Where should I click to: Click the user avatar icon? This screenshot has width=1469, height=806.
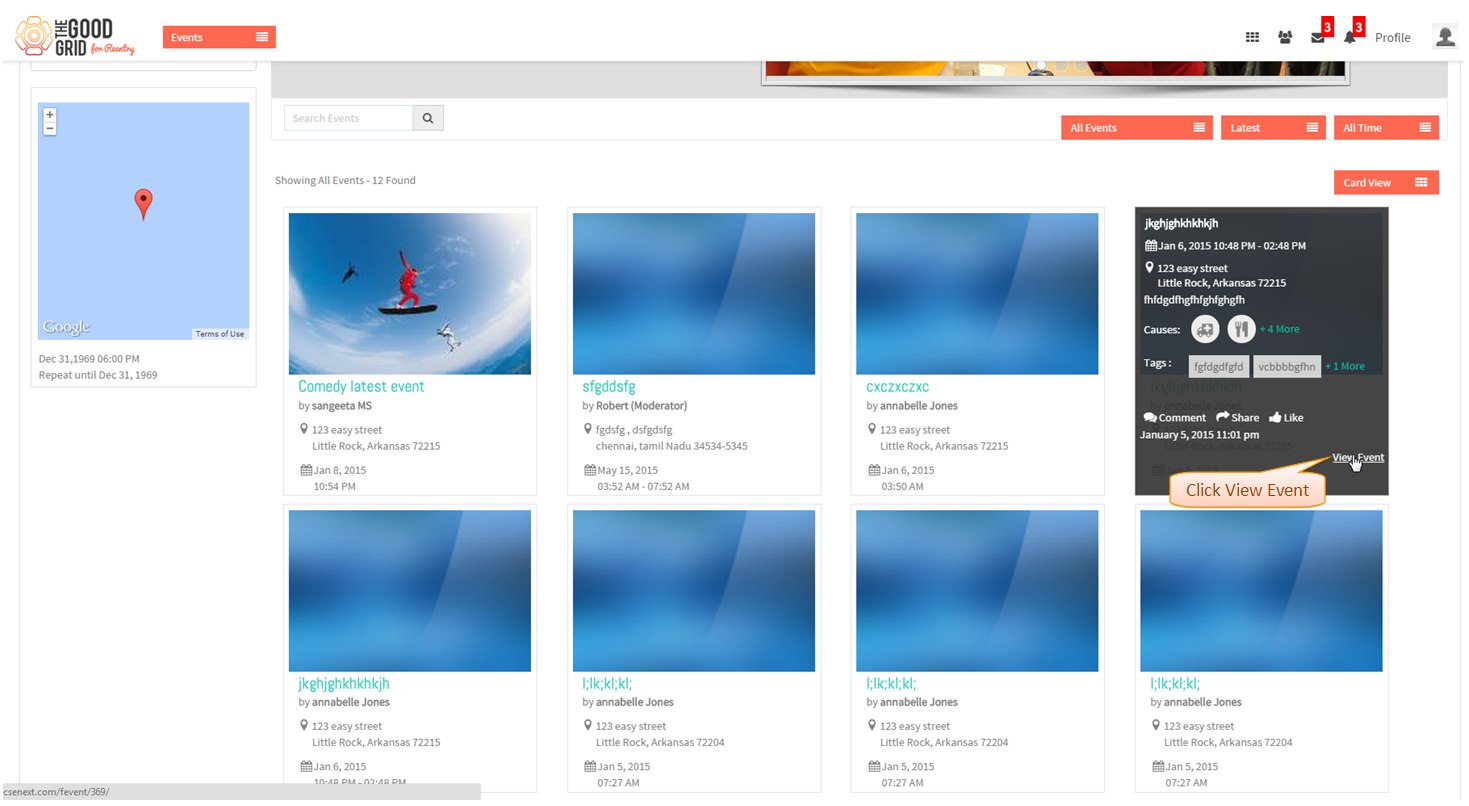[x=1445, y=37]
